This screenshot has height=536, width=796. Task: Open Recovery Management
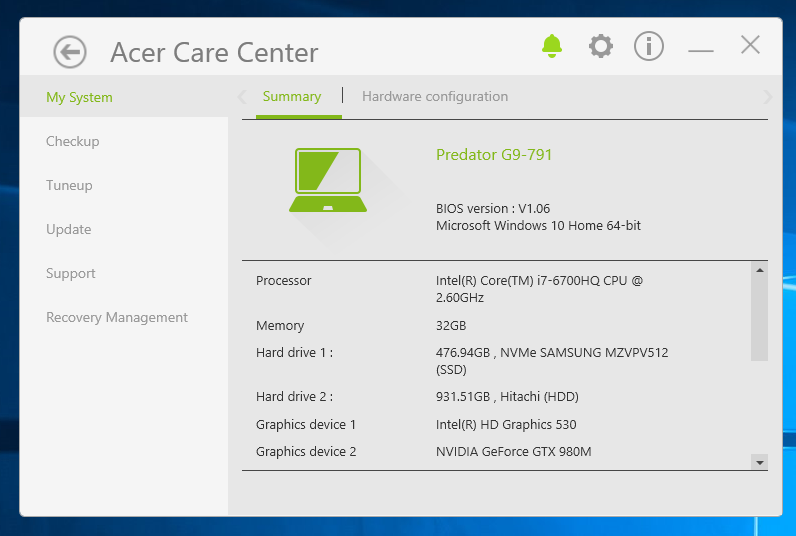[x=117, y=317]
